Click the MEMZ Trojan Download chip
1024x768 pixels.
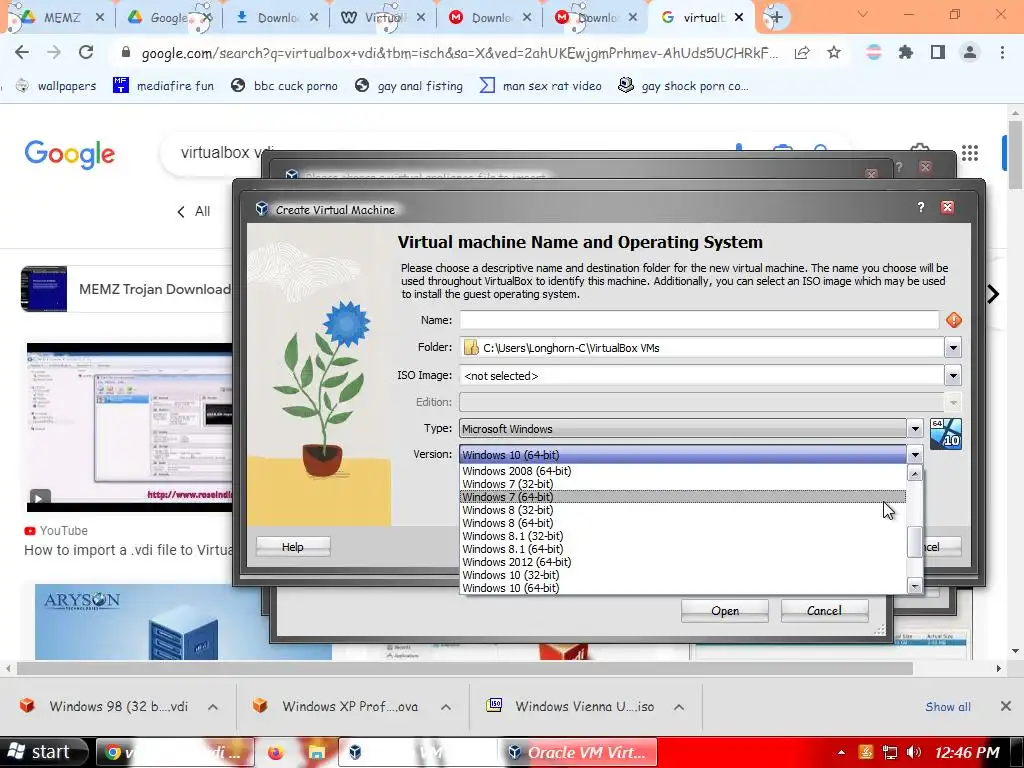126,289
